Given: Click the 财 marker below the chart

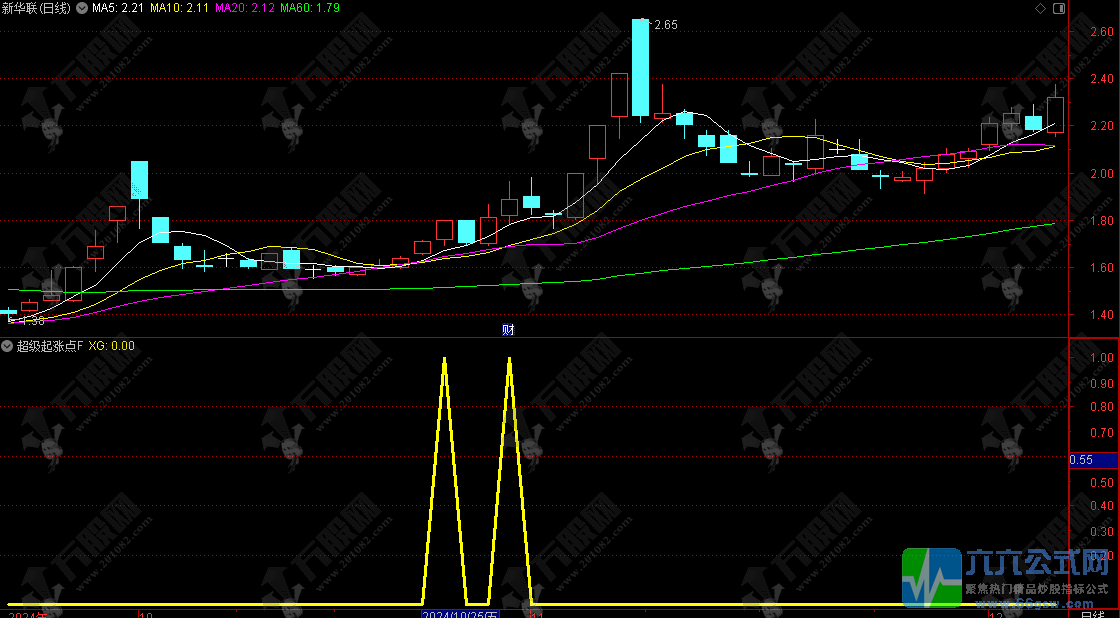Looking at the screenshot, I should point(508,329).
